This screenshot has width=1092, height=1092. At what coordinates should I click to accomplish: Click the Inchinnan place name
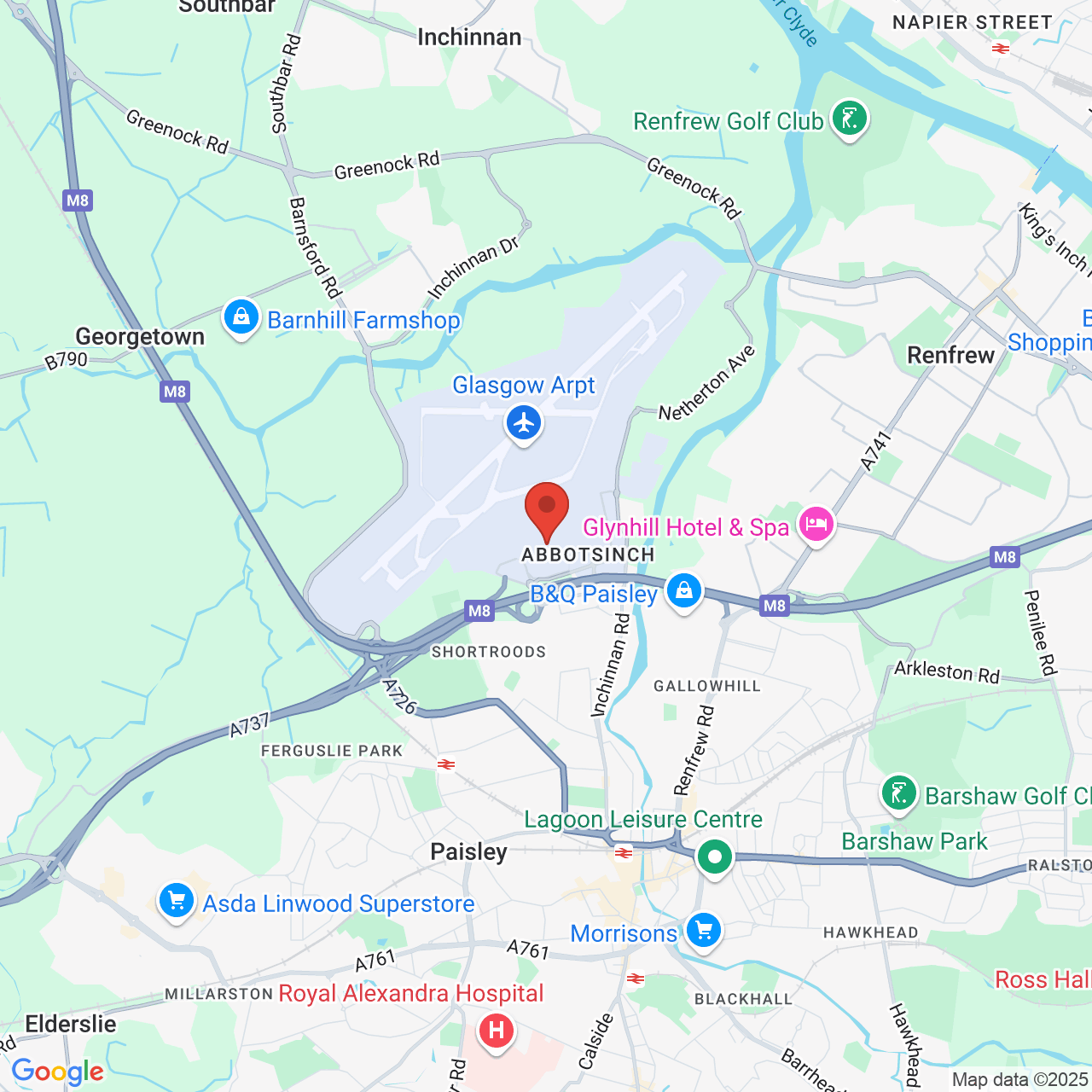pos(469,37)
